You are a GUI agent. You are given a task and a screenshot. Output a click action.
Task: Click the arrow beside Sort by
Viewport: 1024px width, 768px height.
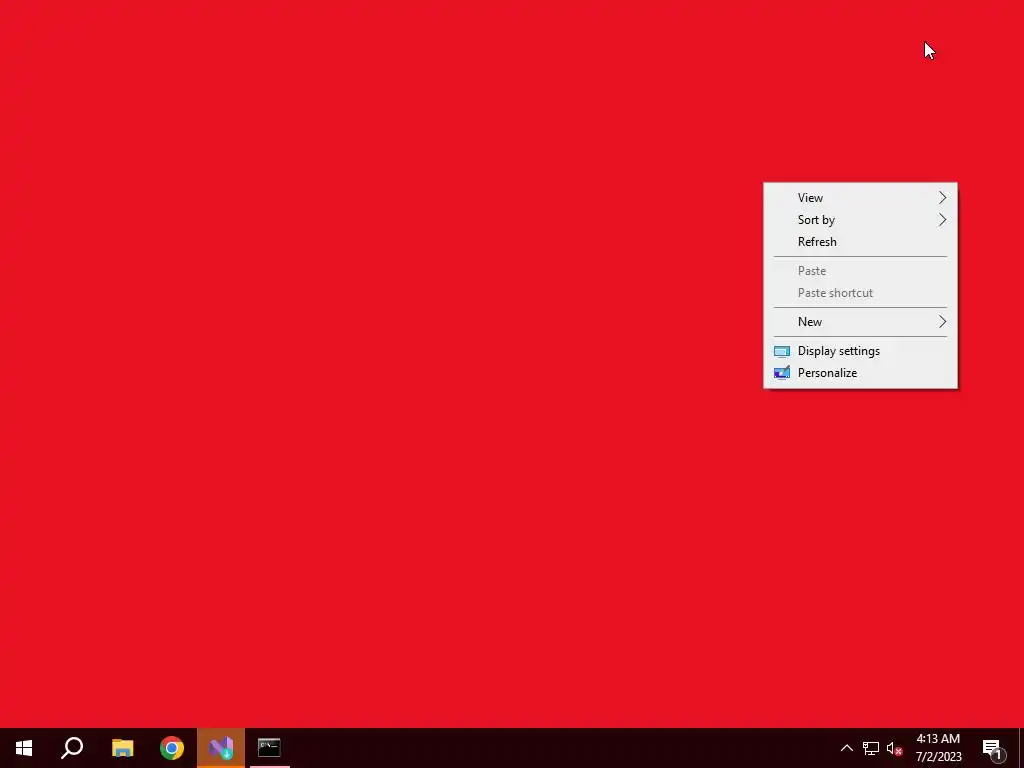[942, 220]
